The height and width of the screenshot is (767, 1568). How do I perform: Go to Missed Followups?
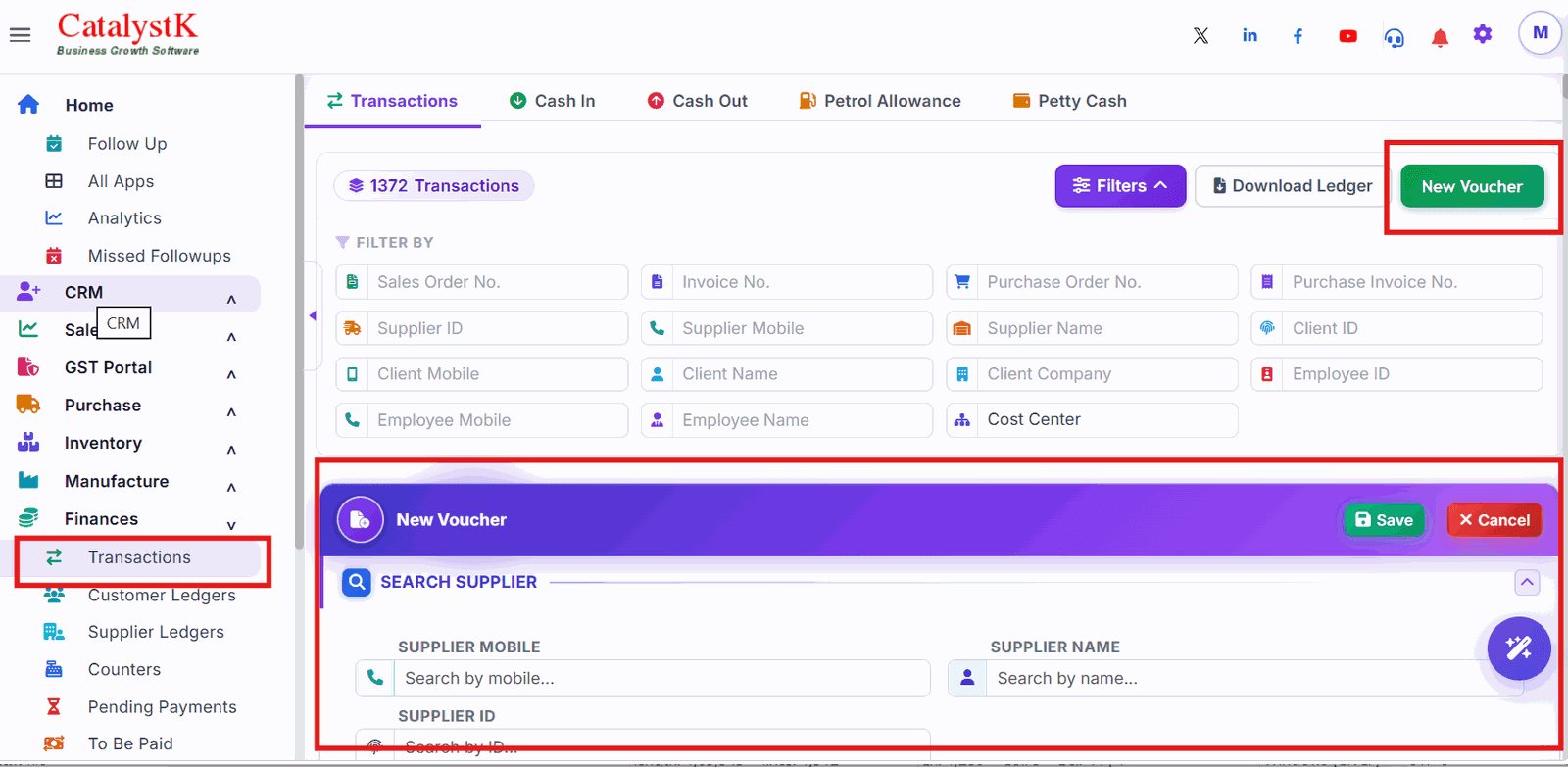coord(160,256)
